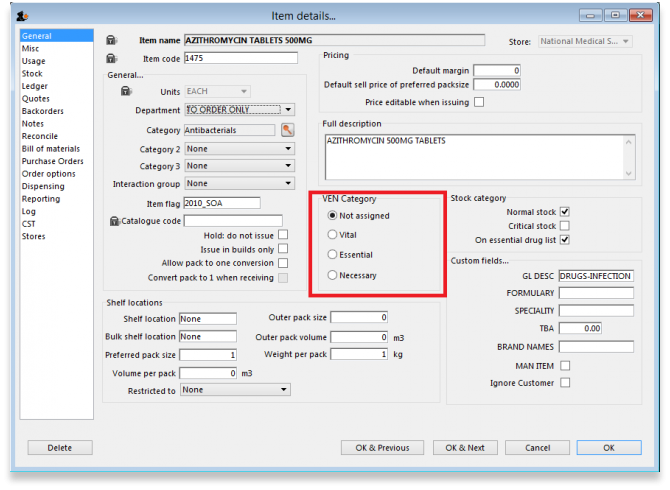The height and width of the screenshot is (490, 670).
Task: Open the Restricted to dropdown
Action: coord(284,390)
